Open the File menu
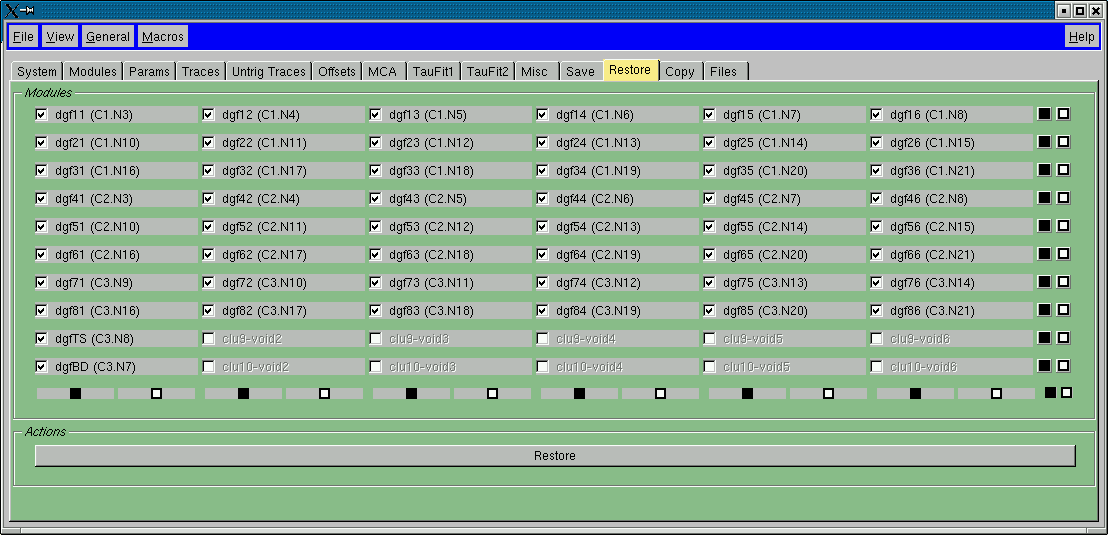Image resolution: width=1108 pixels, height=535 pixels. (23, 37)
